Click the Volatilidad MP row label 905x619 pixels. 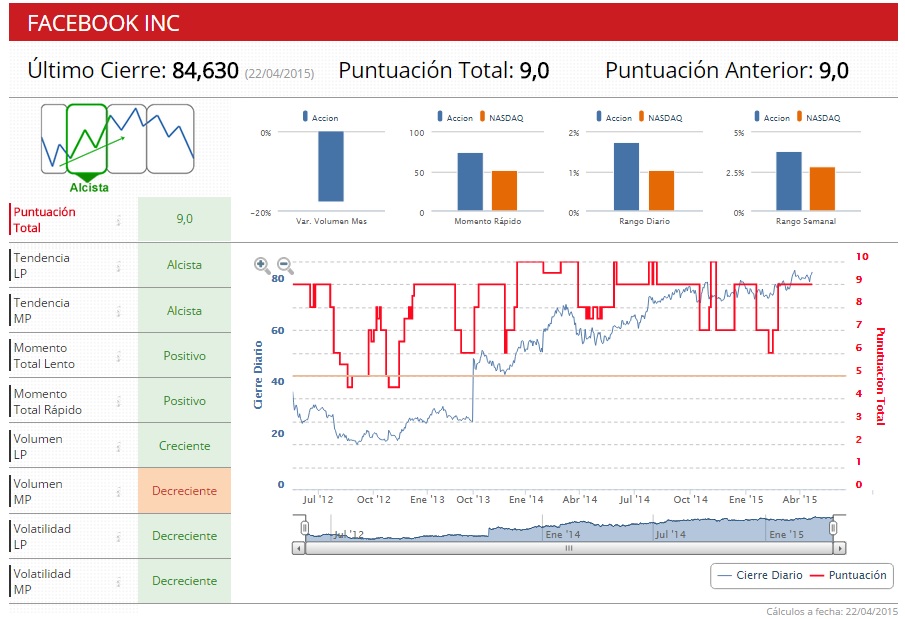tap(42, 581)
